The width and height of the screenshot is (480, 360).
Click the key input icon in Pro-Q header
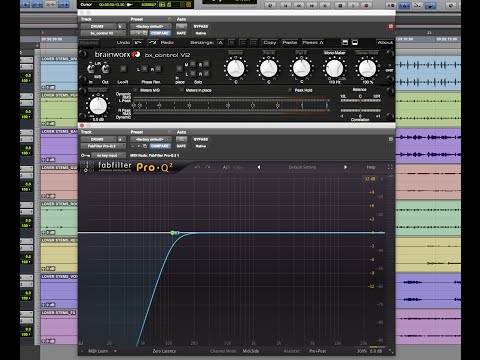(x=85, y=155)
